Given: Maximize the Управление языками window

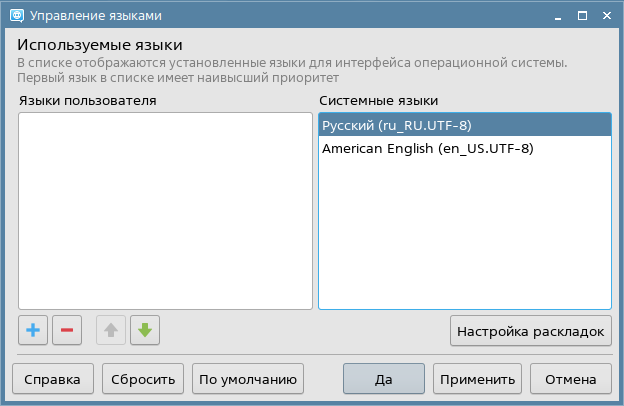Looking at the screenshot, I should (x=582, y=15).
